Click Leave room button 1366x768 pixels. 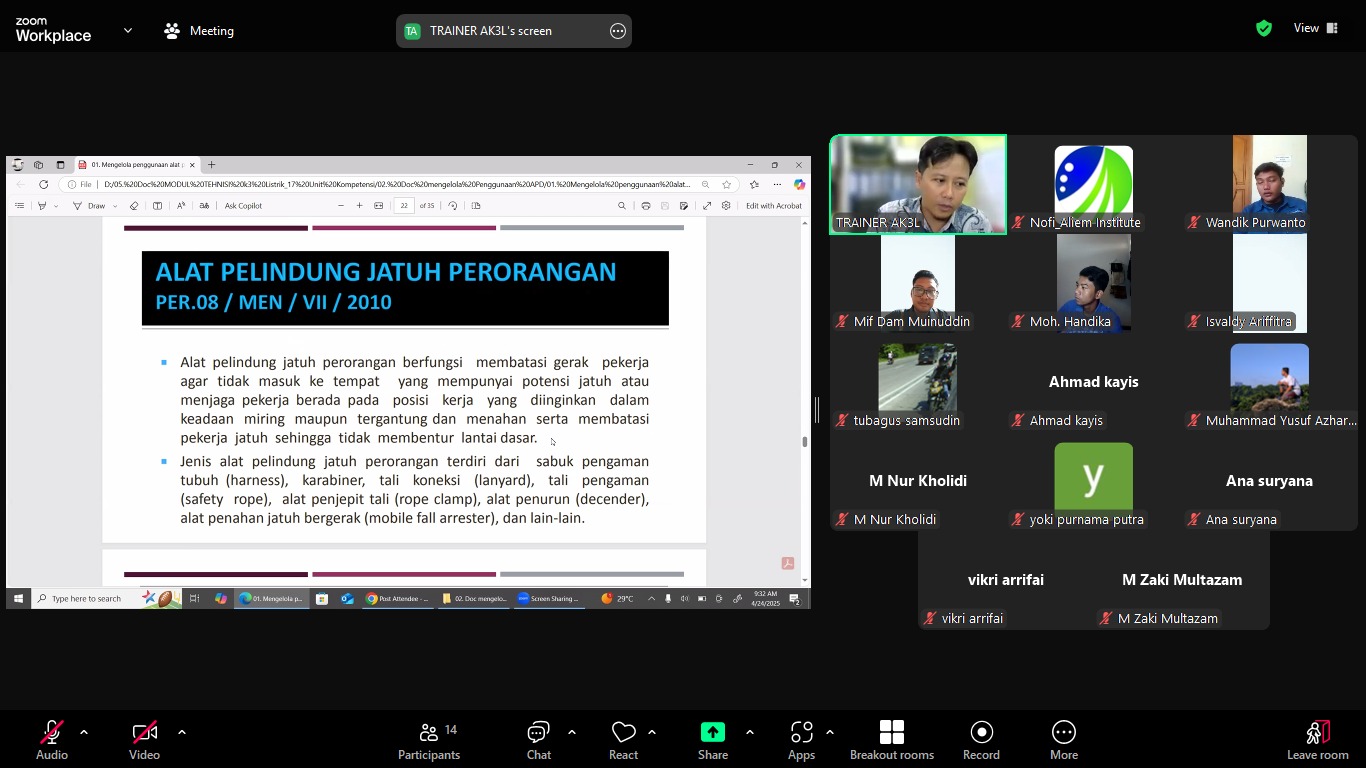tap(1317, 740)
